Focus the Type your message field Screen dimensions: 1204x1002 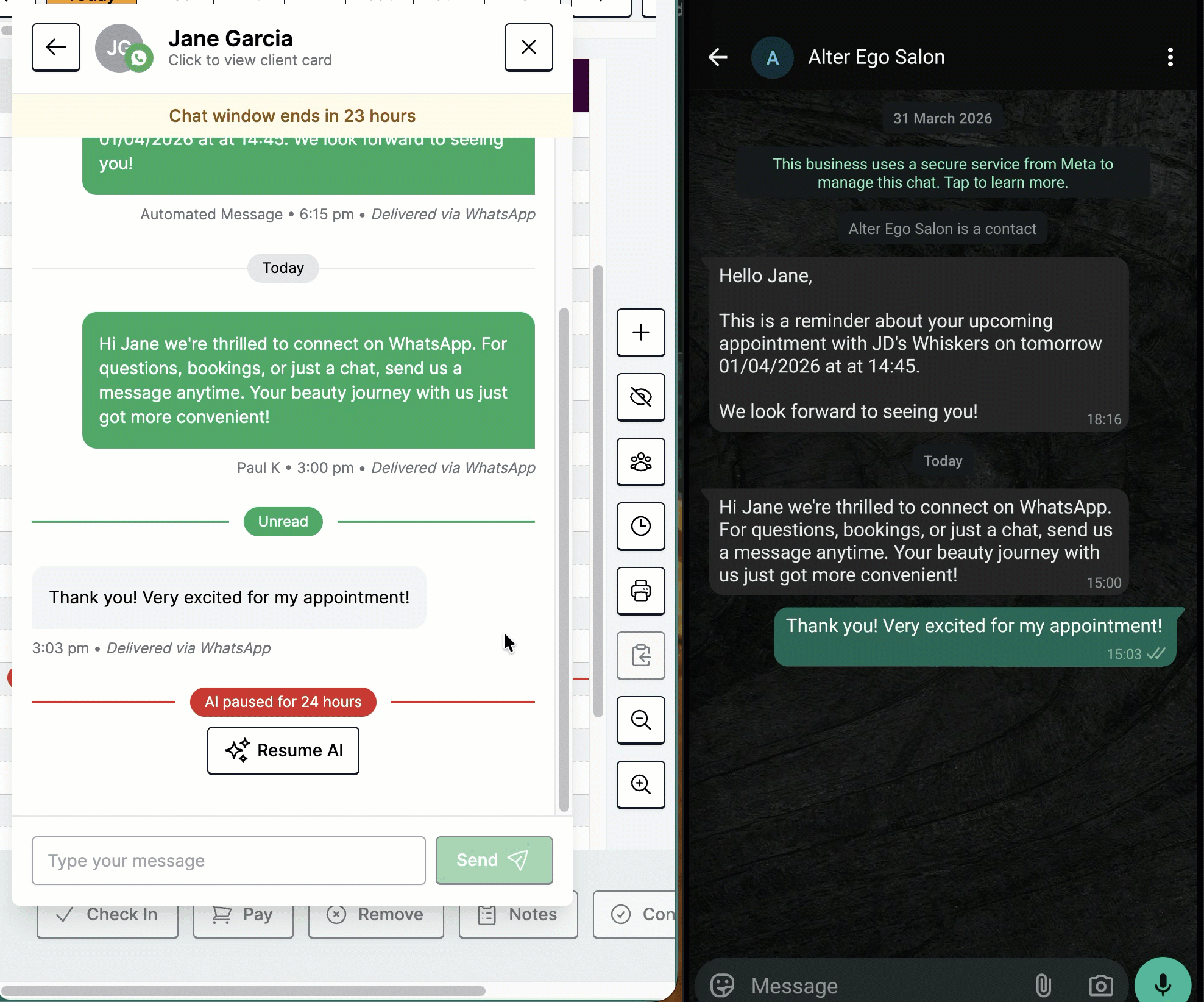tap(228, 861)
